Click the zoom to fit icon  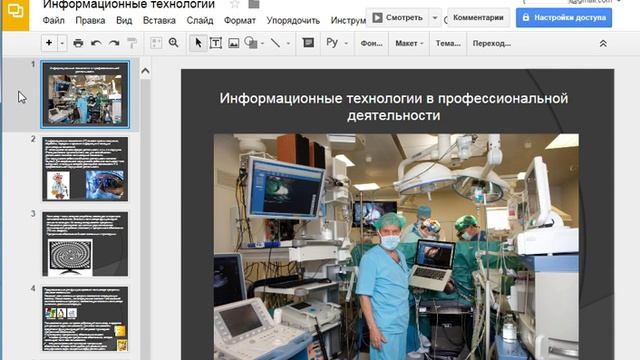pyautogui.click(x=156, y=43)
